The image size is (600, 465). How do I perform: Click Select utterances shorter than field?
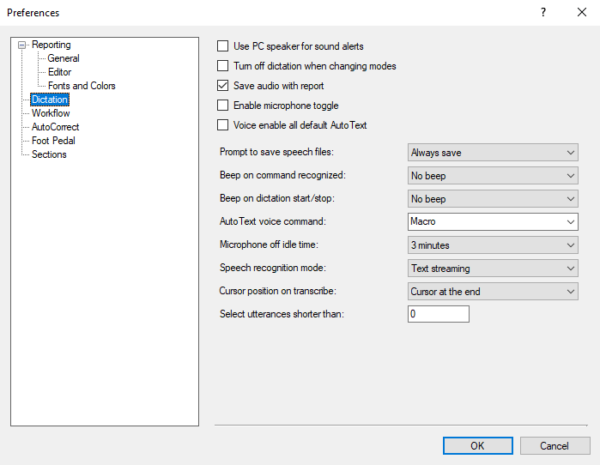point(438,314)
